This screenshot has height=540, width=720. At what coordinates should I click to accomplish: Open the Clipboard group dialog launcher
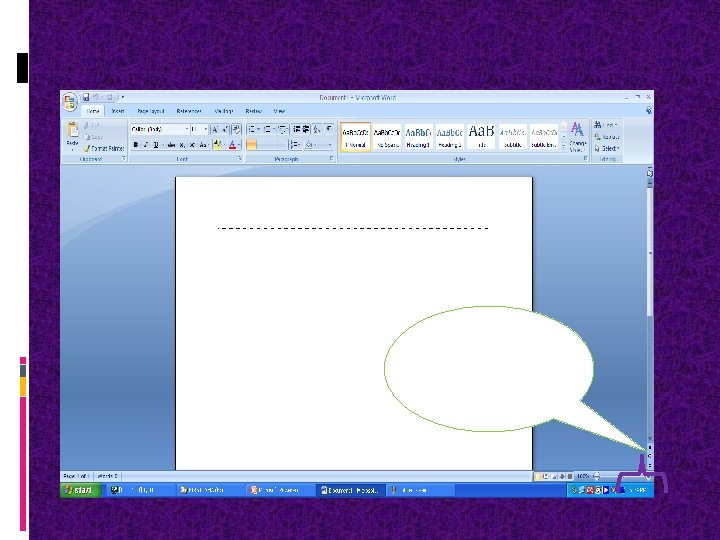(124, 159)
